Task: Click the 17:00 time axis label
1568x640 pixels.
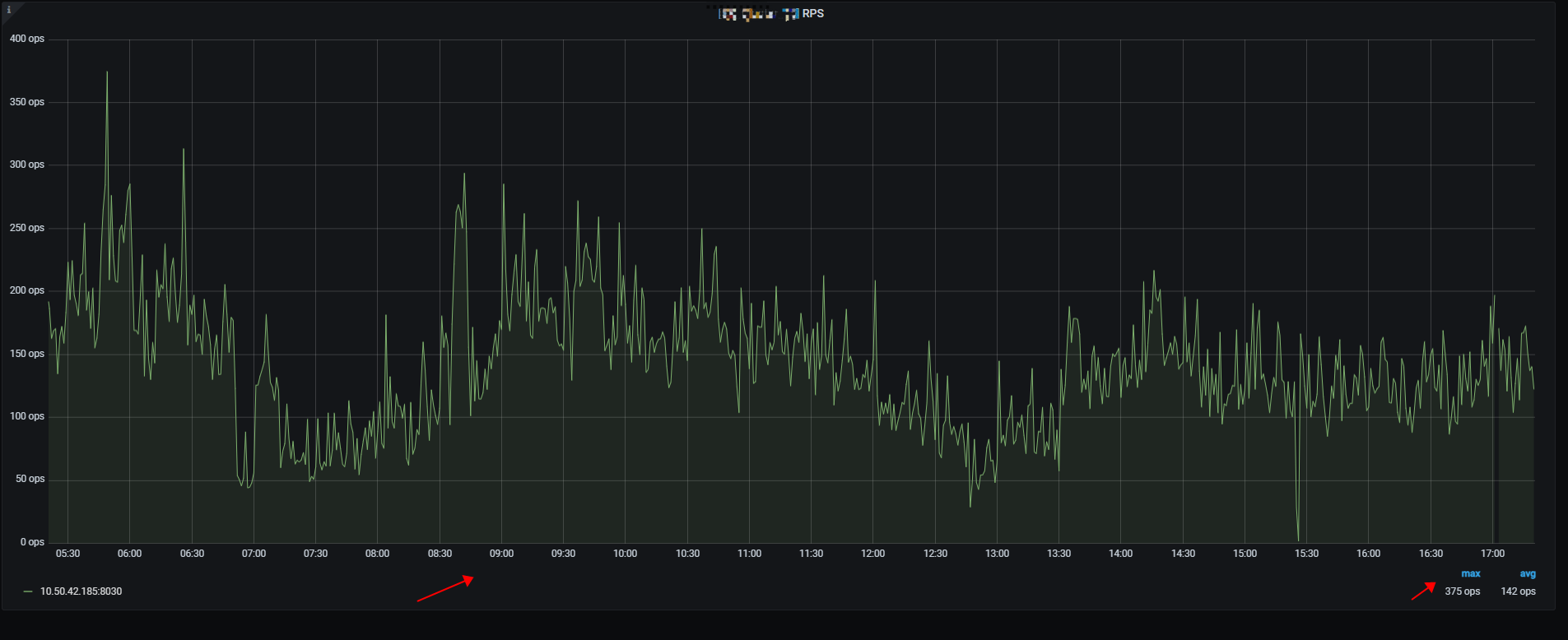Action: click(x=1492, y=554)
